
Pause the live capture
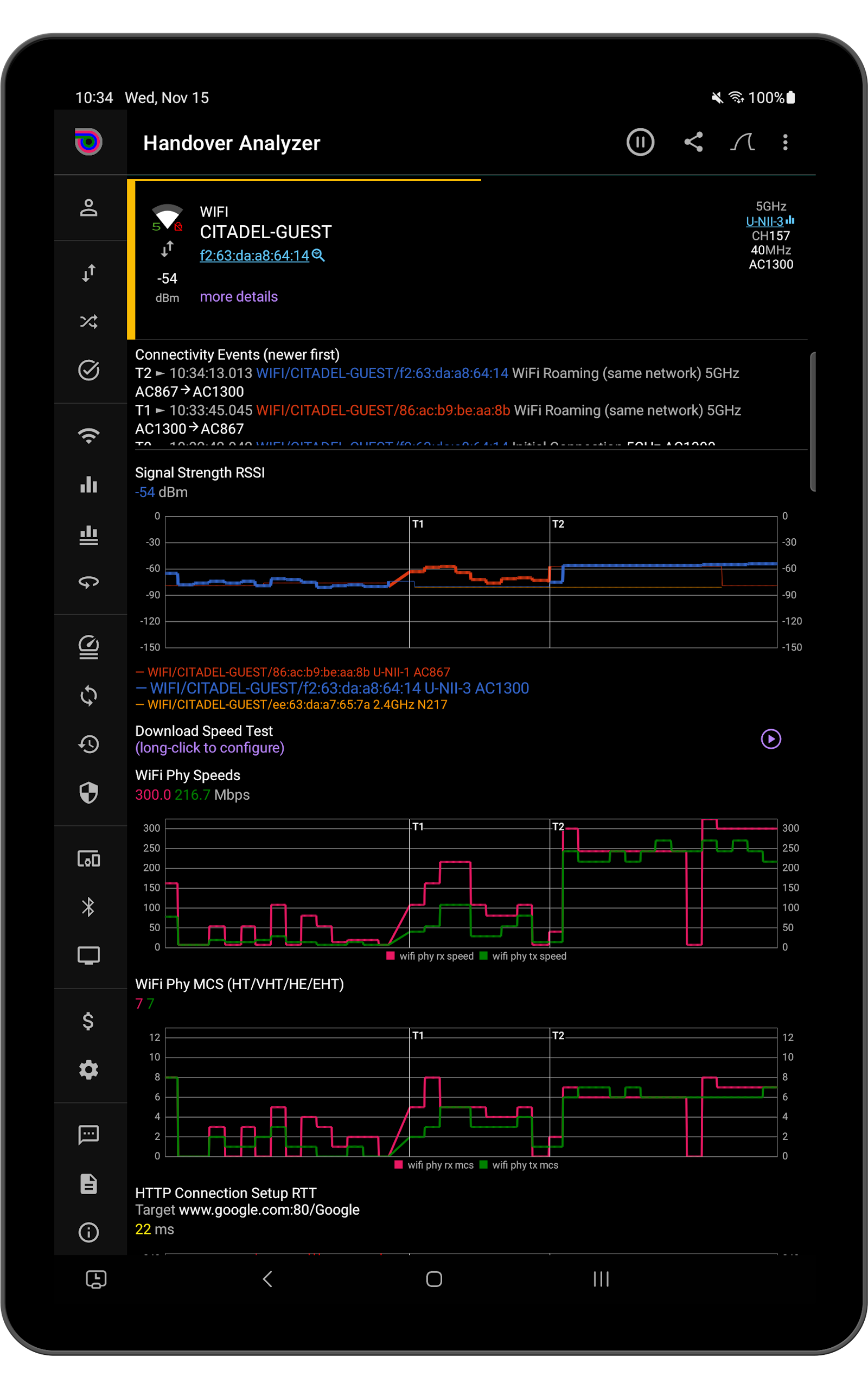pos(640,142)
